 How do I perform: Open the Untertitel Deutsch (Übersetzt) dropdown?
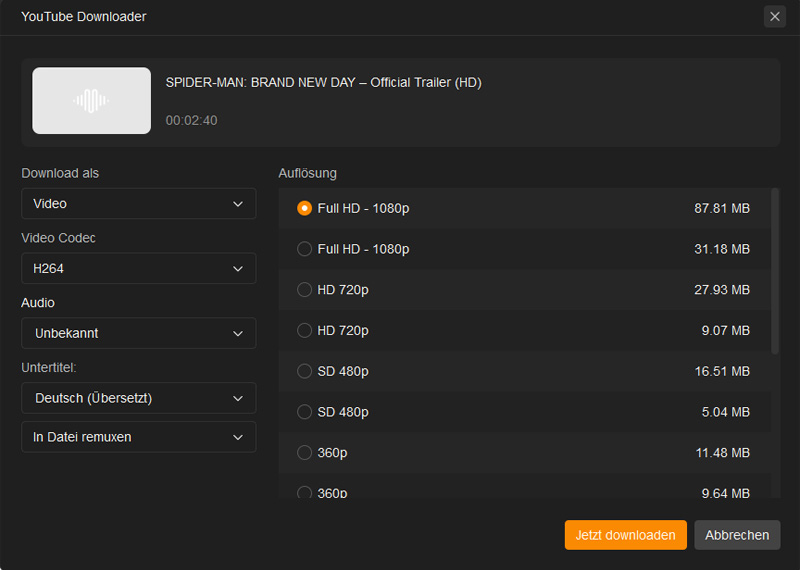point(138,398)
